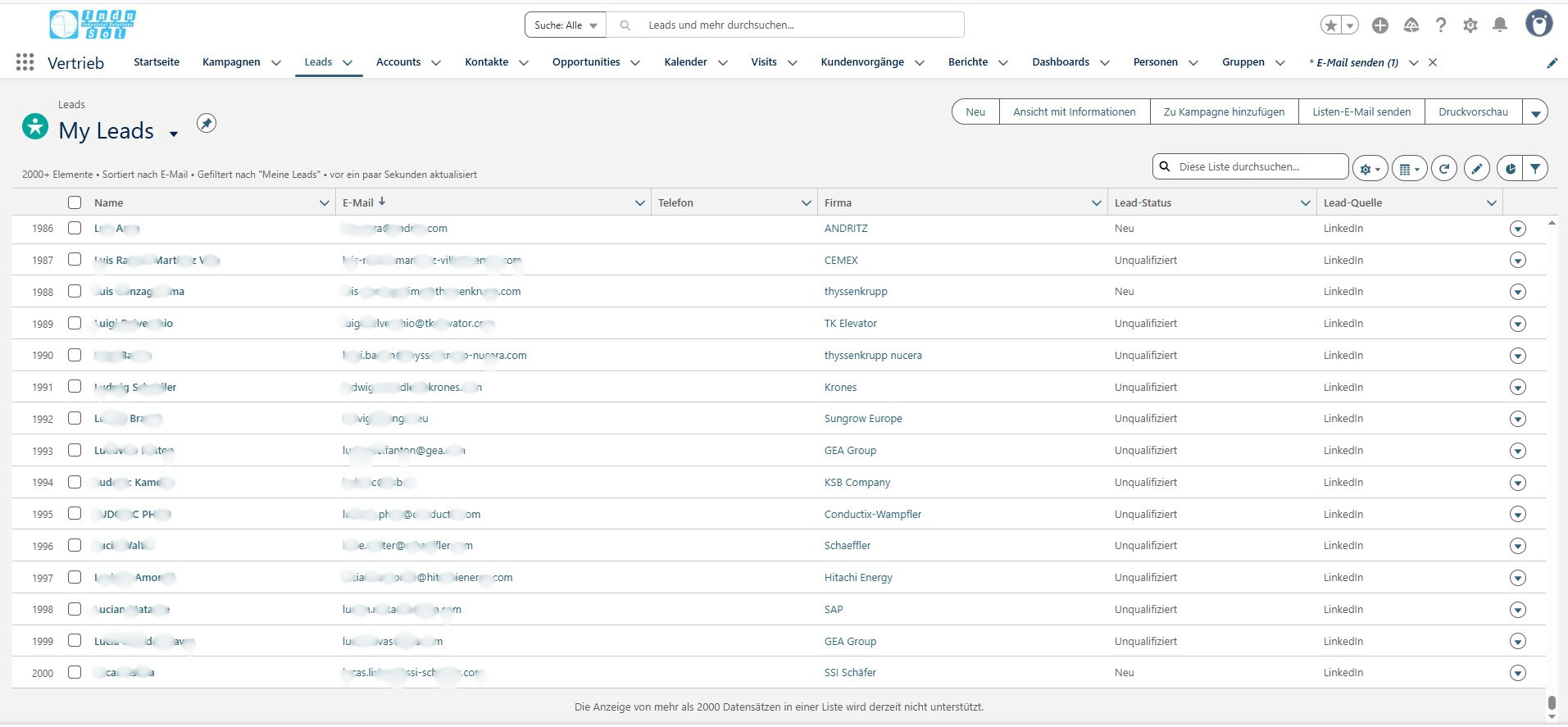Click the Druckvorschau button
The image size is (1568, 727).
(1474, 112)
